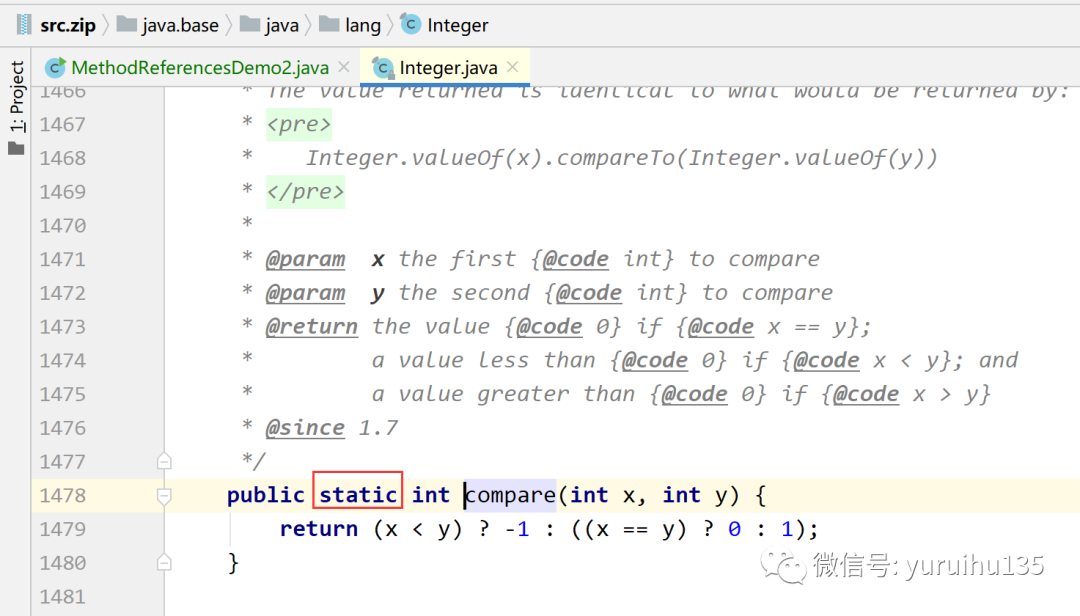Image resolution: width=1080 pixels, height=616 pixels.
Task: Click the Integer.java tab class icon
Action: click(x=383, y=68)
